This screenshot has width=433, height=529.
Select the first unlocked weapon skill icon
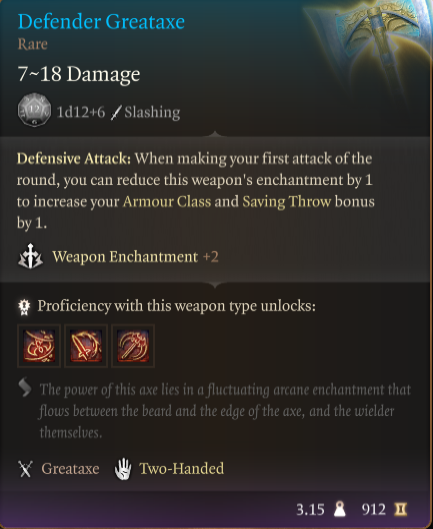click(39, 346)
